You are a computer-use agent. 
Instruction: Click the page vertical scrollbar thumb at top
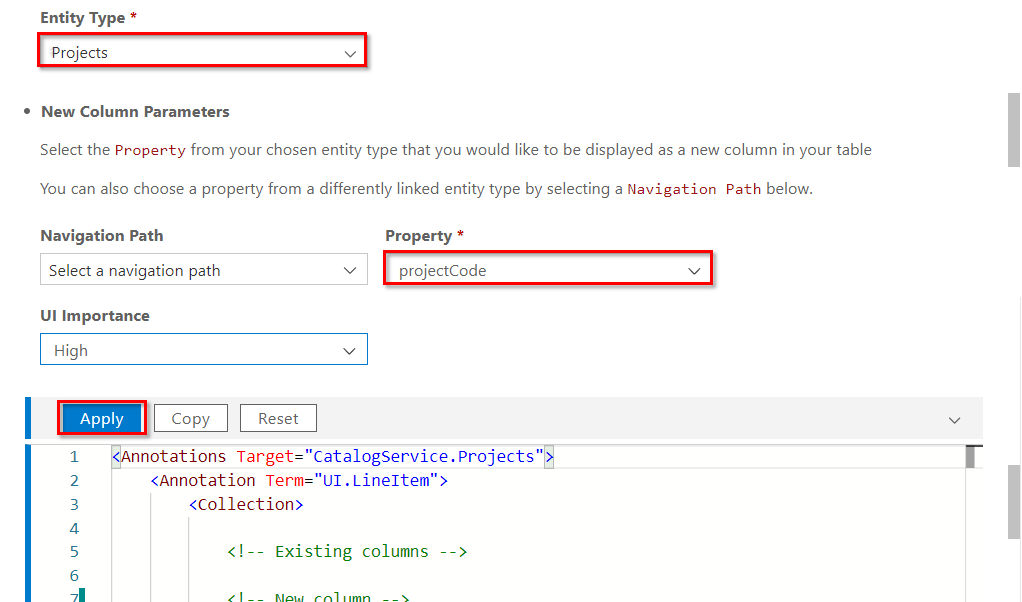1014,130
